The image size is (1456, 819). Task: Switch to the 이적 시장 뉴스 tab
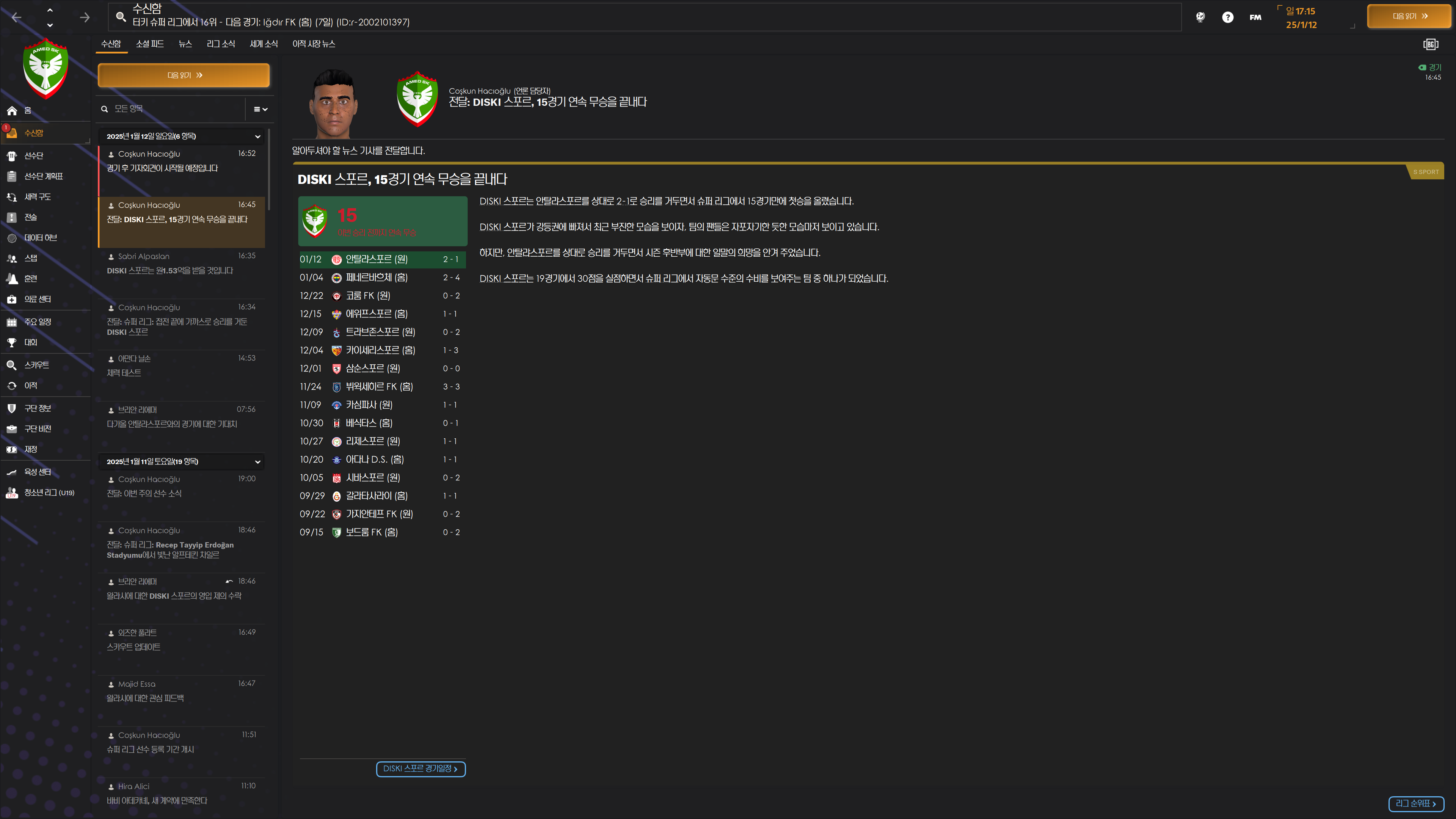pos(314,44)
